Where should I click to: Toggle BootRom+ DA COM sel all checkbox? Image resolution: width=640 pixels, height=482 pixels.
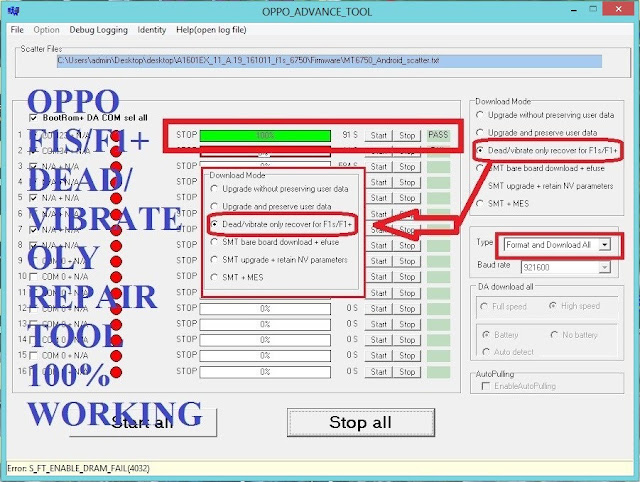(x=33, y=118)
